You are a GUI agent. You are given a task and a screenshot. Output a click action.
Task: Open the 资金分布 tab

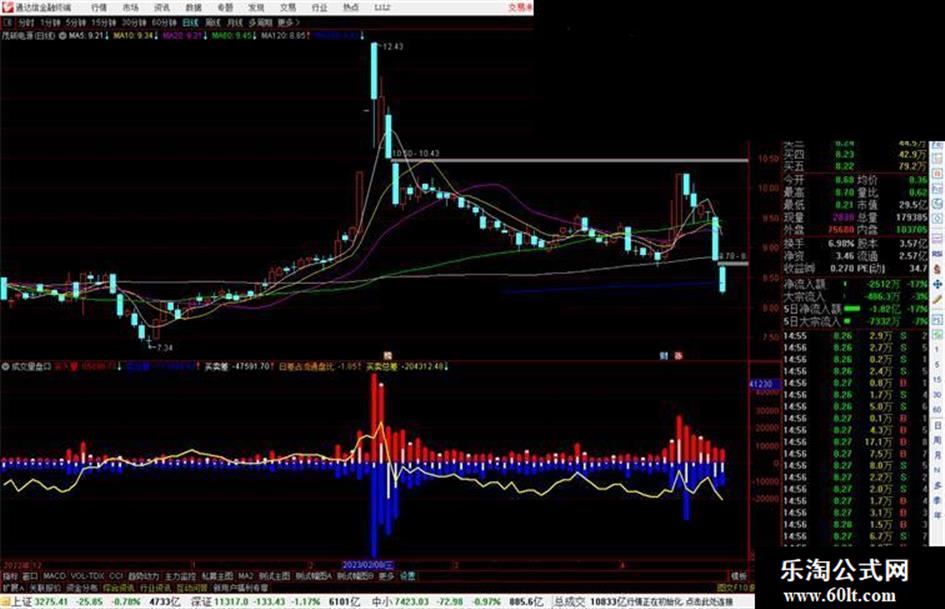coord(82,587)
